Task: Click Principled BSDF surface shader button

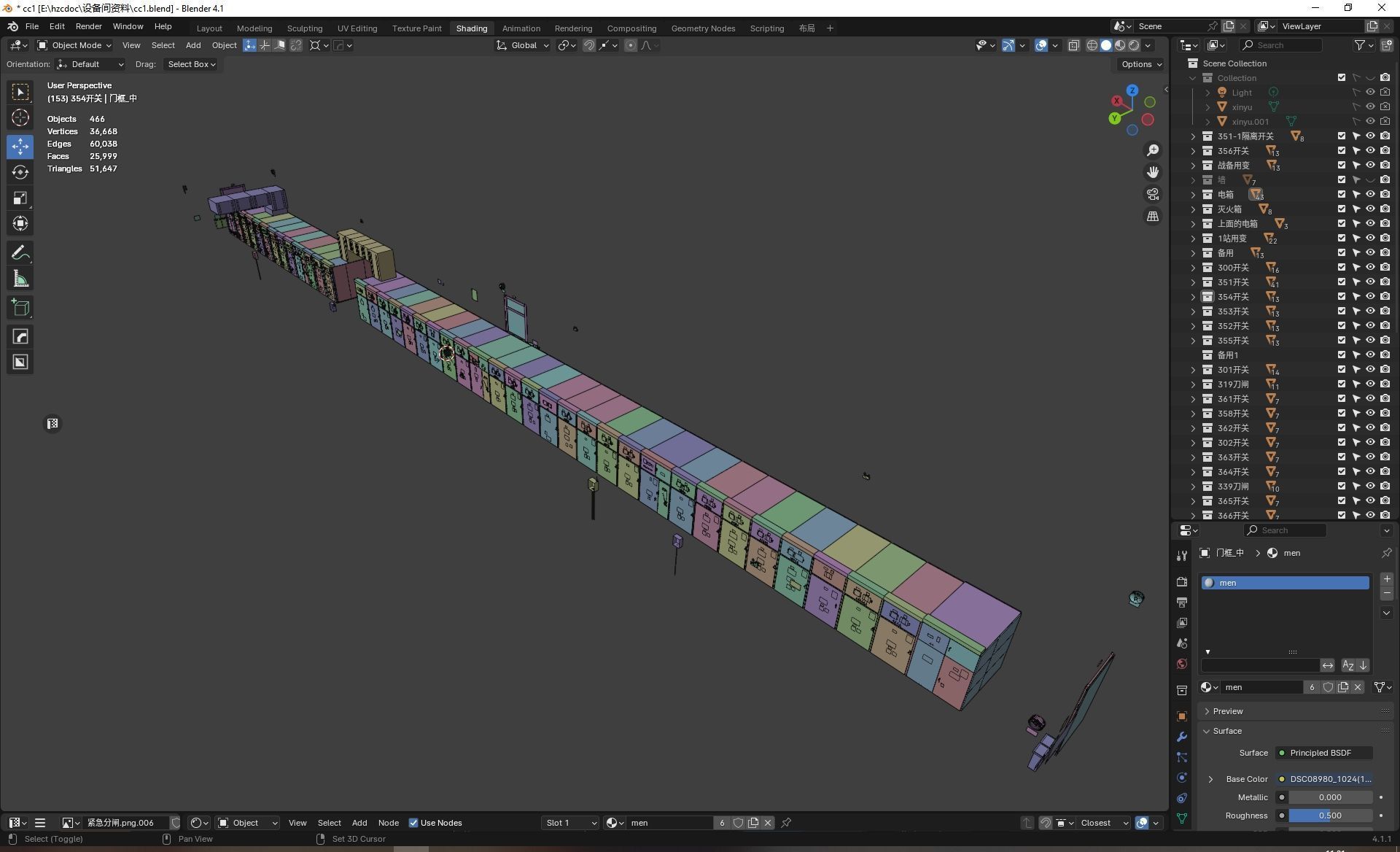Action: [x=1323, y=753]
